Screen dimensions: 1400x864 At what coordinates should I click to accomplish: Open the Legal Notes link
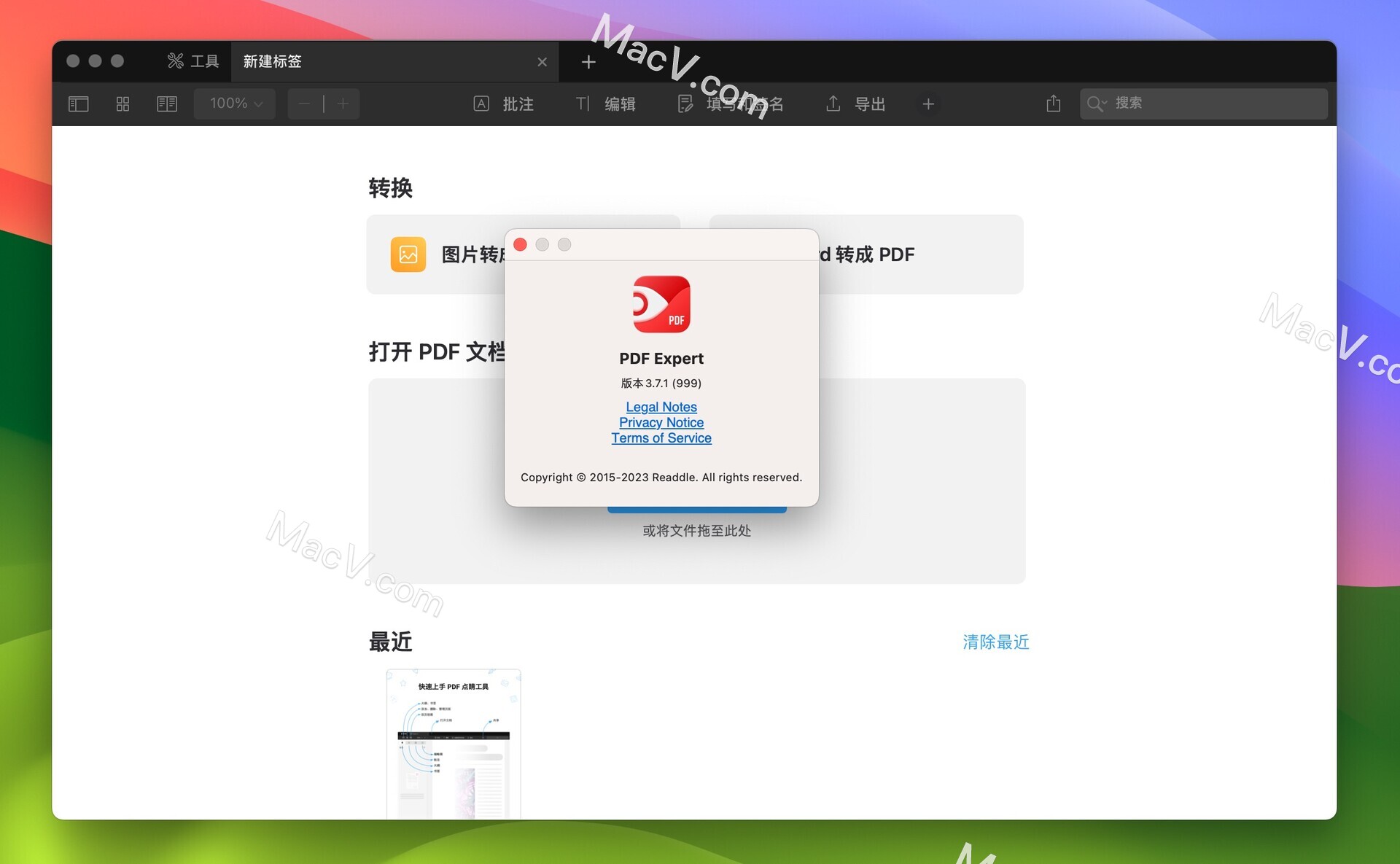[661, 406]
